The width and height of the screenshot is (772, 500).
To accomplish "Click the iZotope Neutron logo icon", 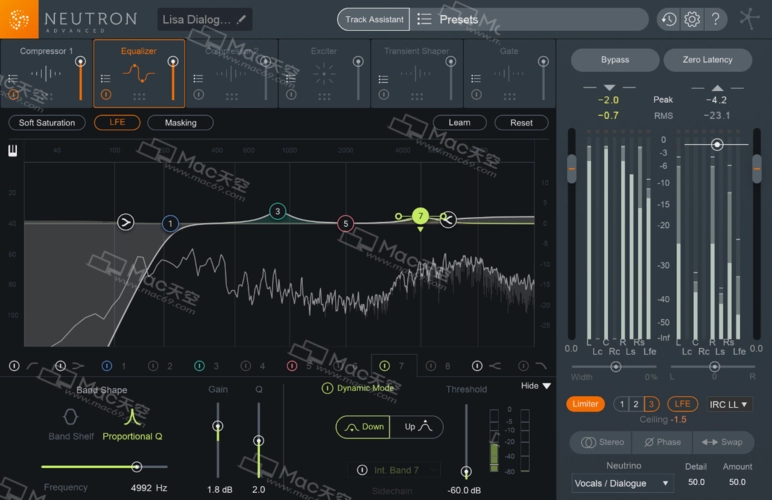I will tap(19, 19).
